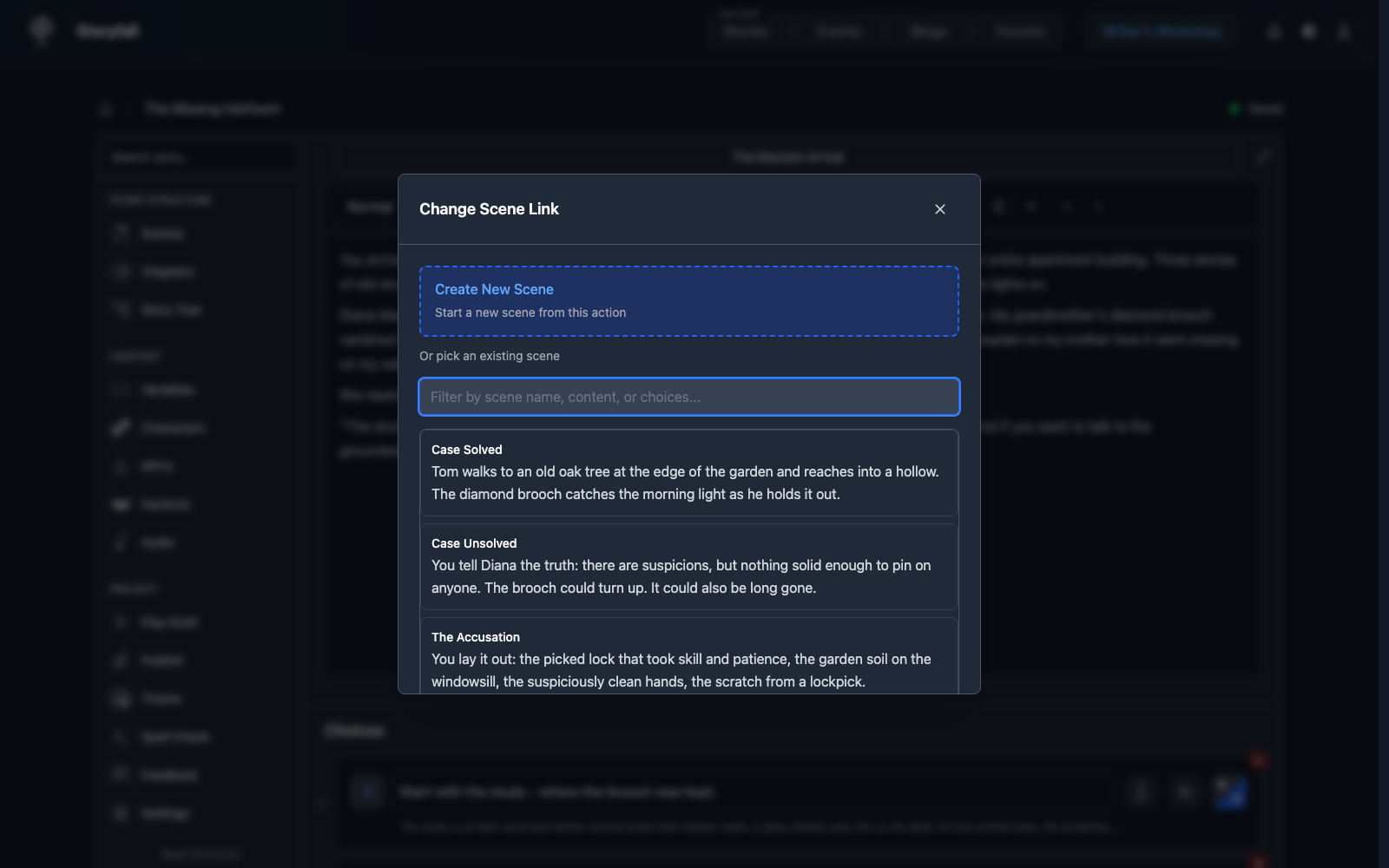Viewport: 1389px width, 868px height.
Task: Click the red delete badge on the choice
Action: (x=1258, y=760)
